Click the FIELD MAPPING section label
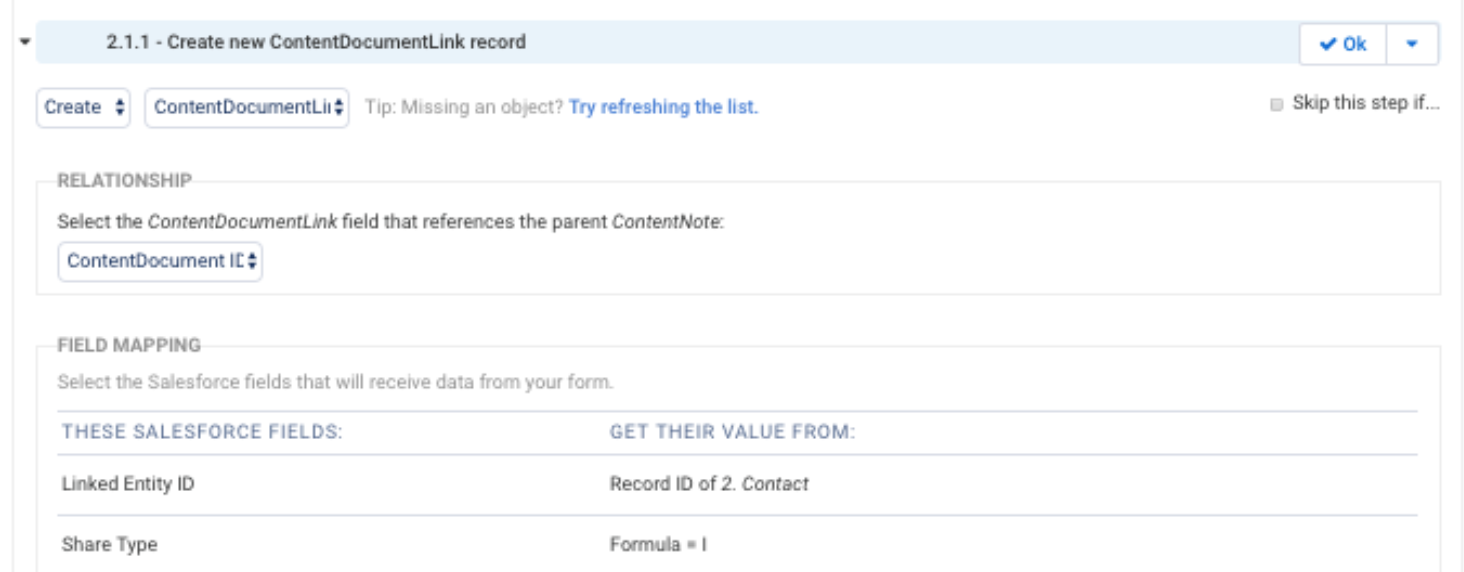Viewport: 1464px width, 572px height. coord(129,346)
